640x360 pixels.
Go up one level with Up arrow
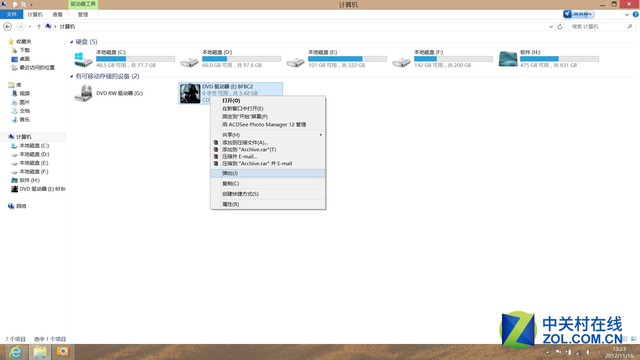coord(39,27)
